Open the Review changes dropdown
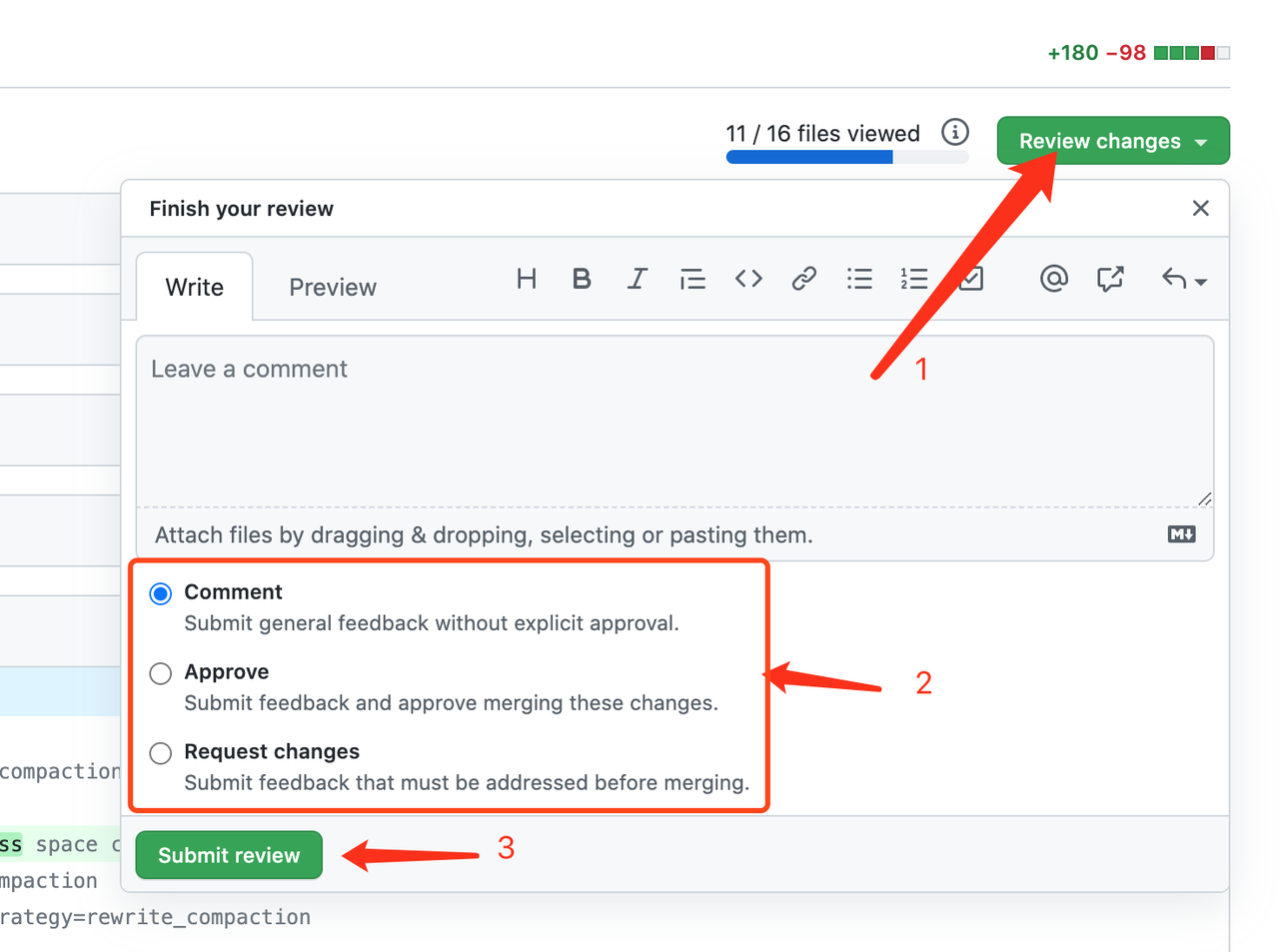The image size is (1279, 952). pyautogui.click(x=1112, y=141)
